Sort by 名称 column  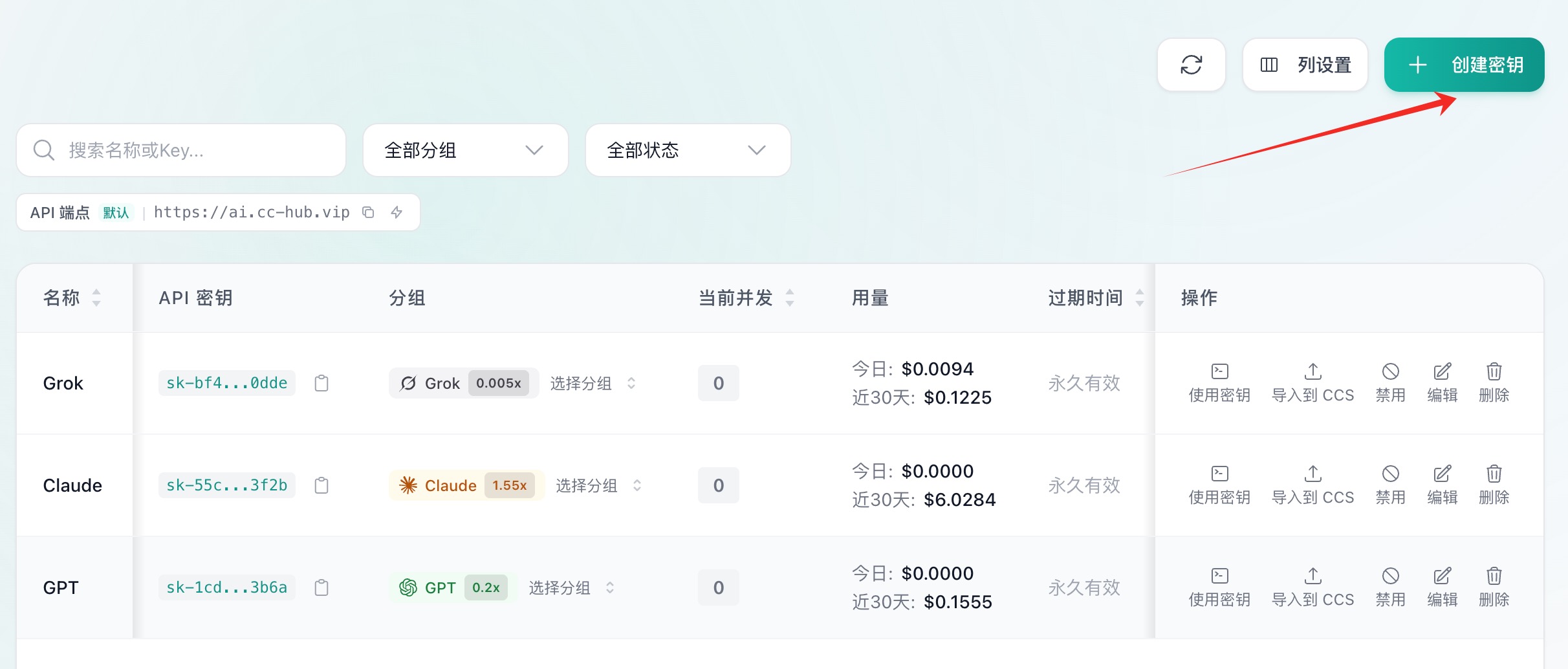96,298
